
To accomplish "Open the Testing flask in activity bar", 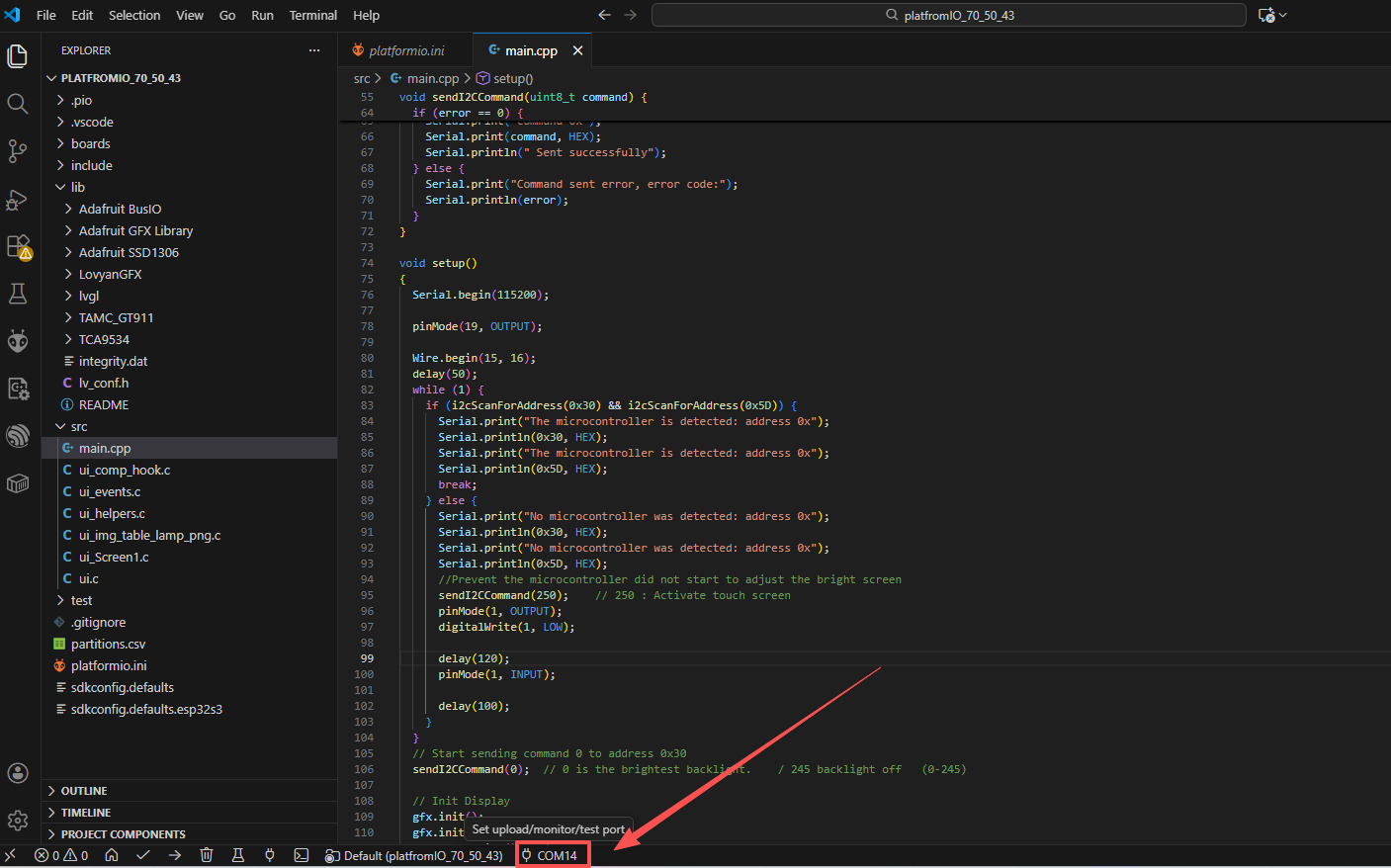I will click(x=18, y=294).
